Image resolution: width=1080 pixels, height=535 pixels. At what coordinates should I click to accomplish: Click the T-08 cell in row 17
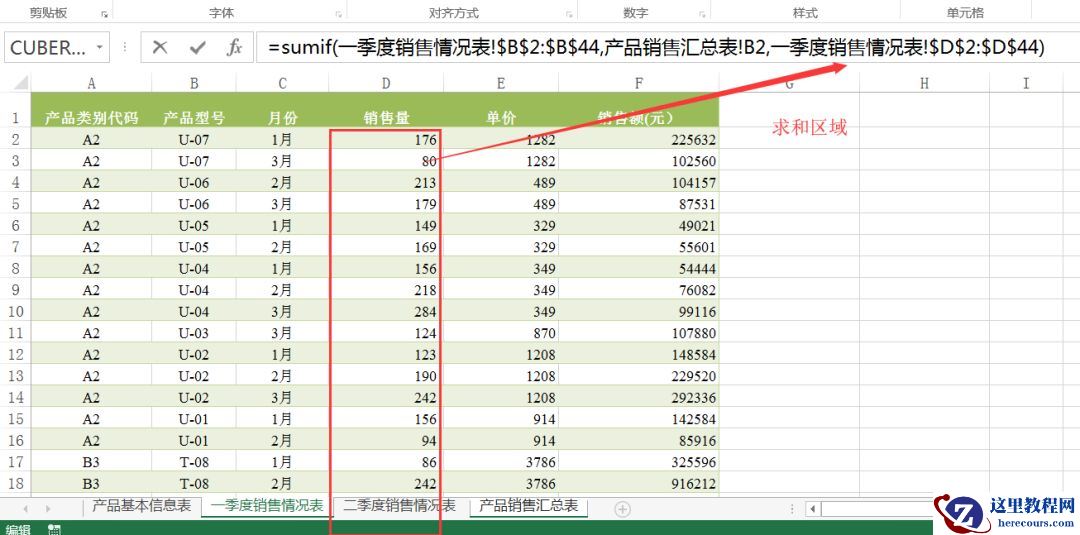tap(194, 461)
